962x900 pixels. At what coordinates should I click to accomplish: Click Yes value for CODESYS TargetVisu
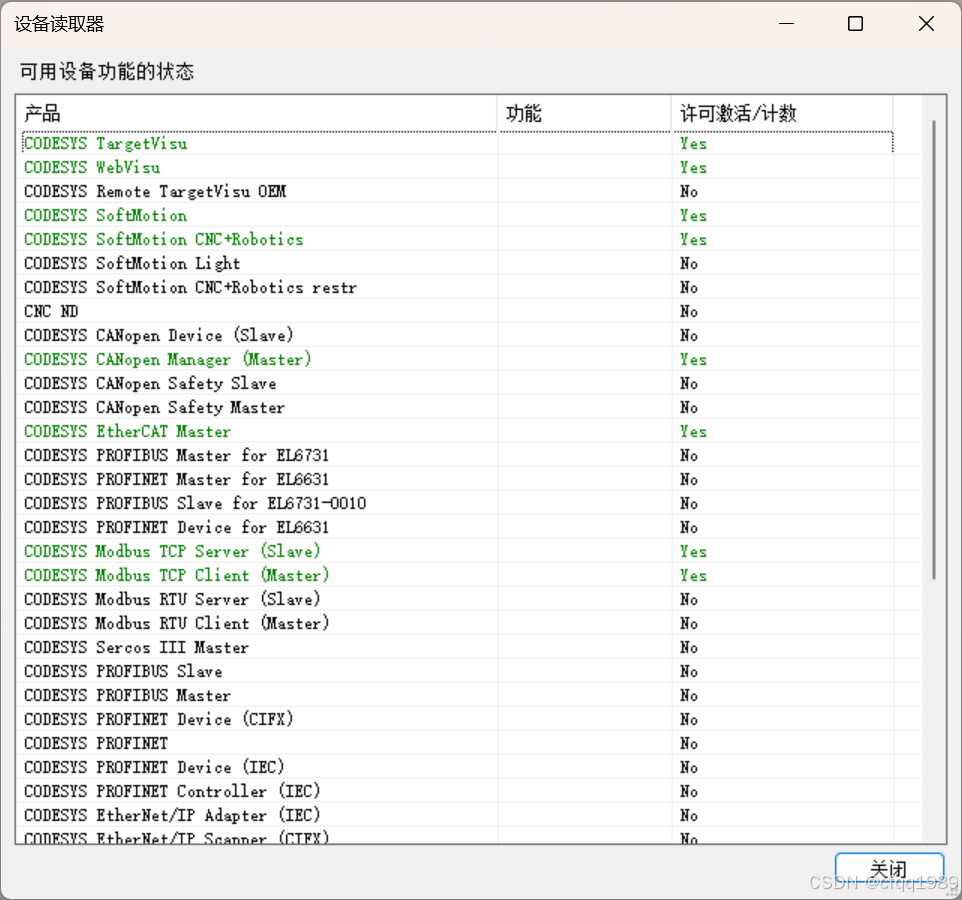coord(693,144)
